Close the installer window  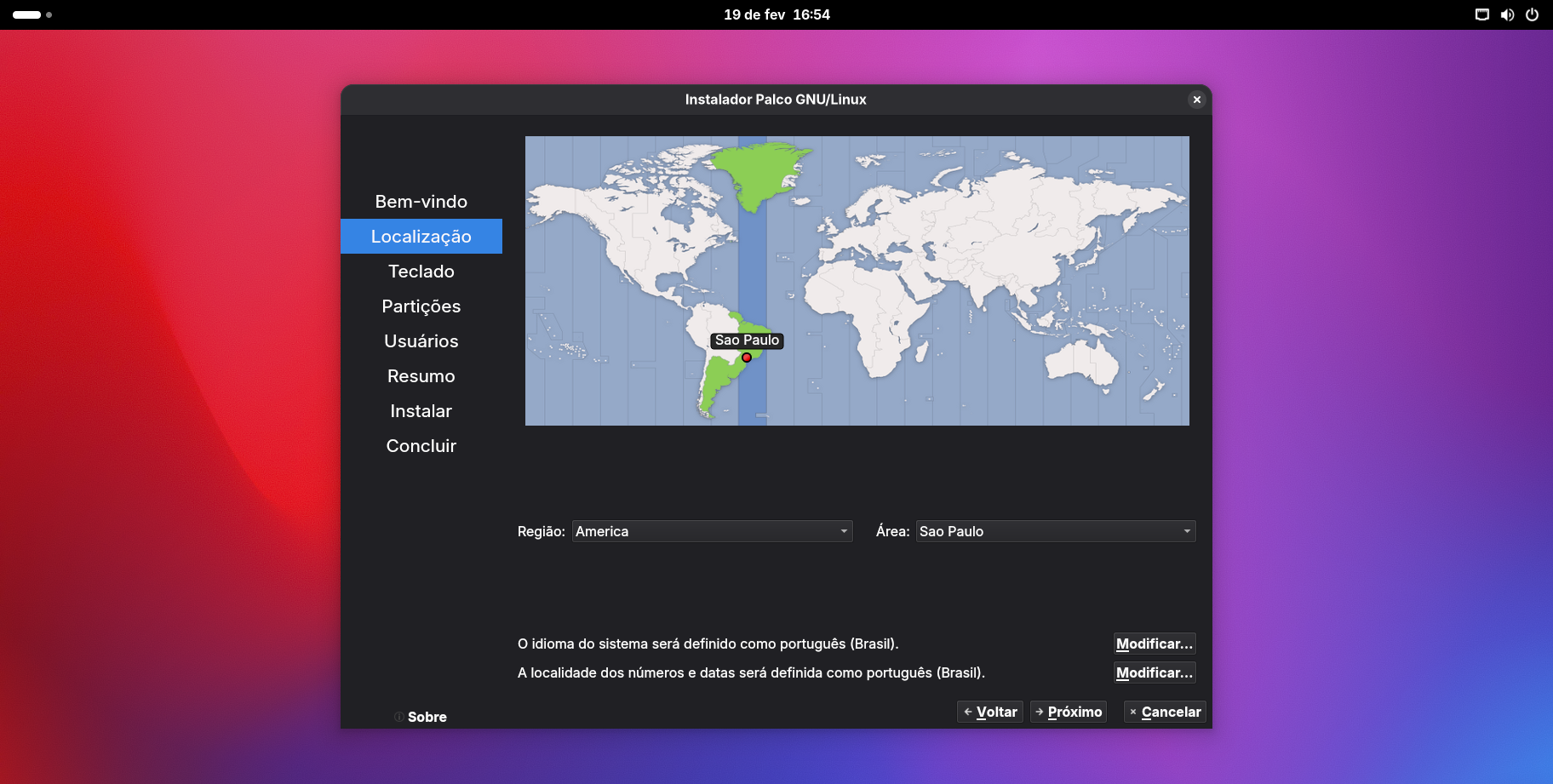click(1197, 100)
